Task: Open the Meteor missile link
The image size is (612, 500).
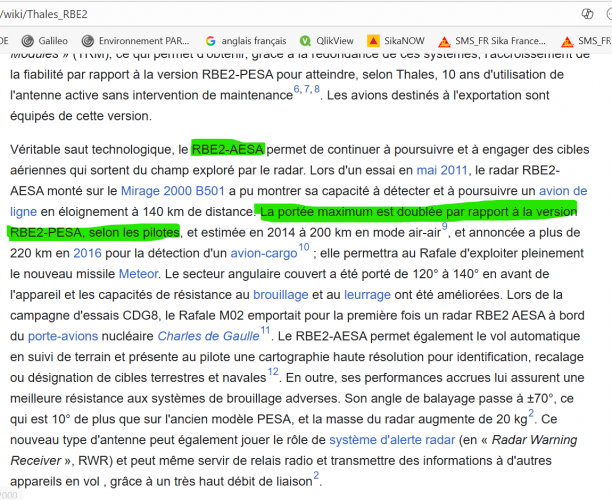Action: click(x=138, y=274)
